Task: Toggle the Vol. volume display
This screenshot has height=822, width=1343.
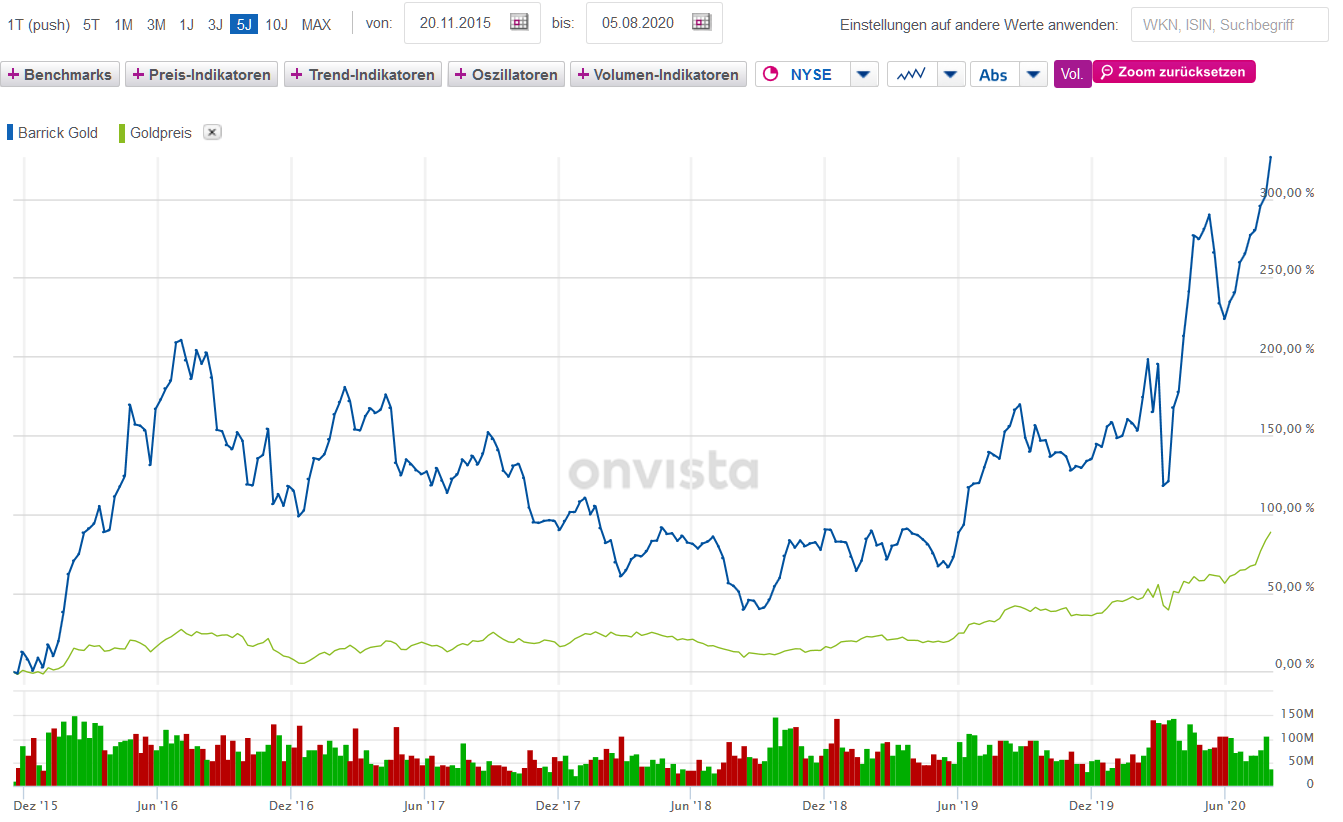Action: click(1072, 74)
